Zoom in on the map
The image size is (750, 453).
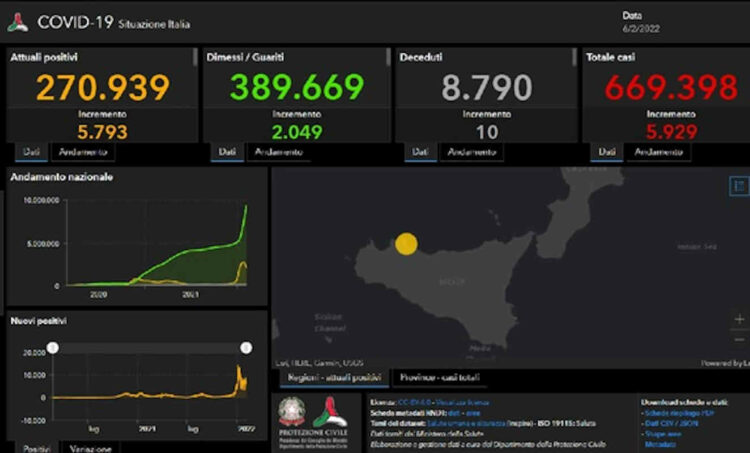[739, 320]
